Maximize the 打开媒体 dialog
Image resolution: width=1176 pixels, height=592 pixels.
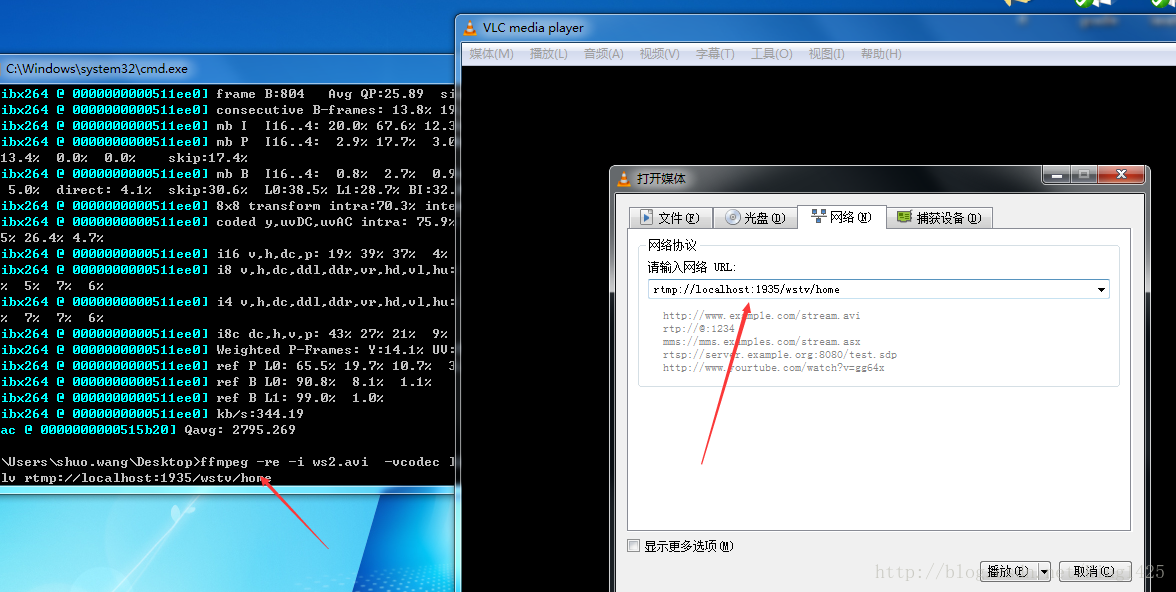coord(1084,174)
